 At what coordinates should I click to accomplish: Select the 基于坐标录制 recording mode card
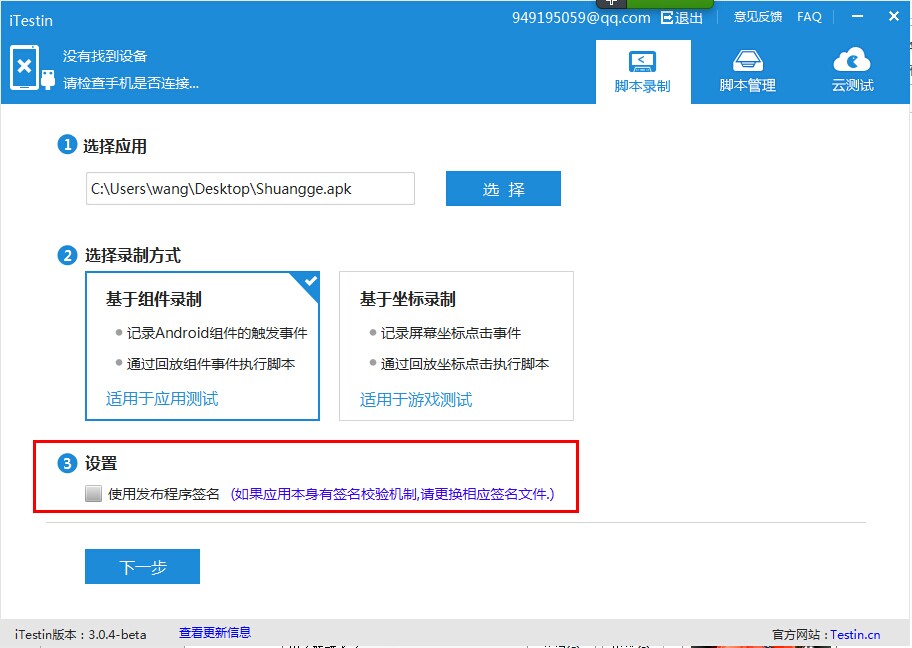coord(457,346)
